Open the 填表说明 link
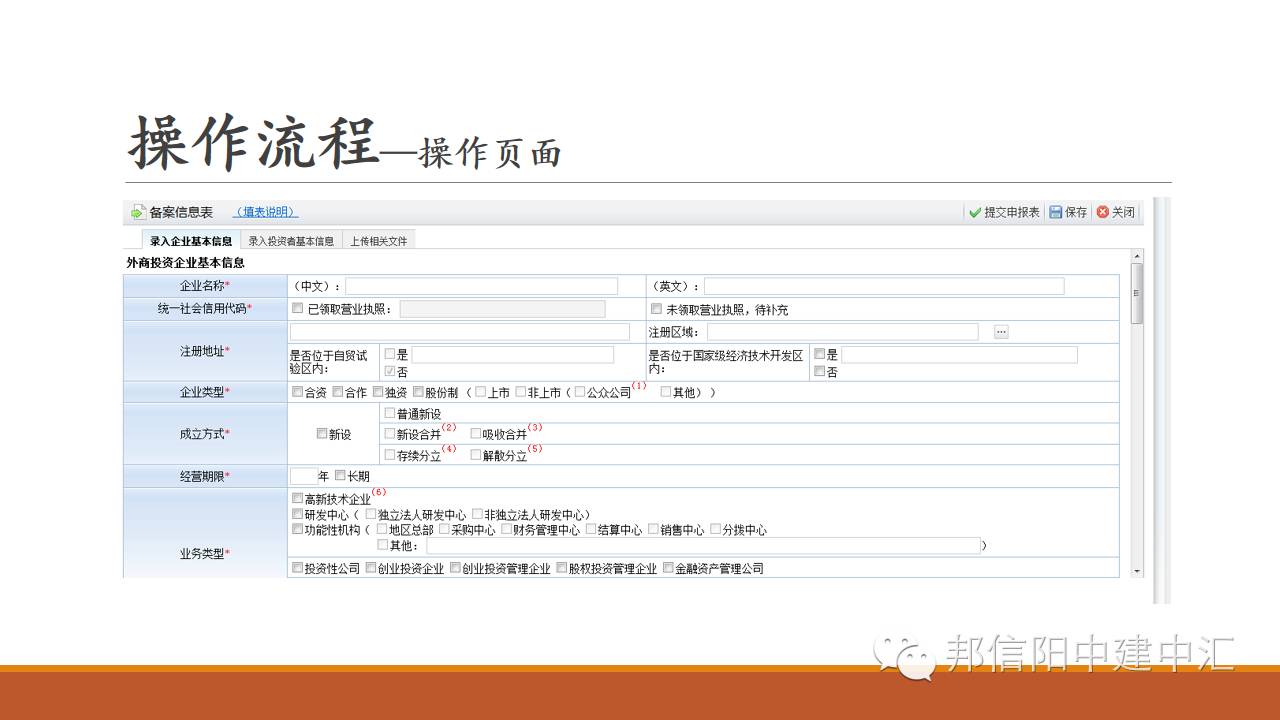Screen dimensions: 1280x720 tap(265, 212)
